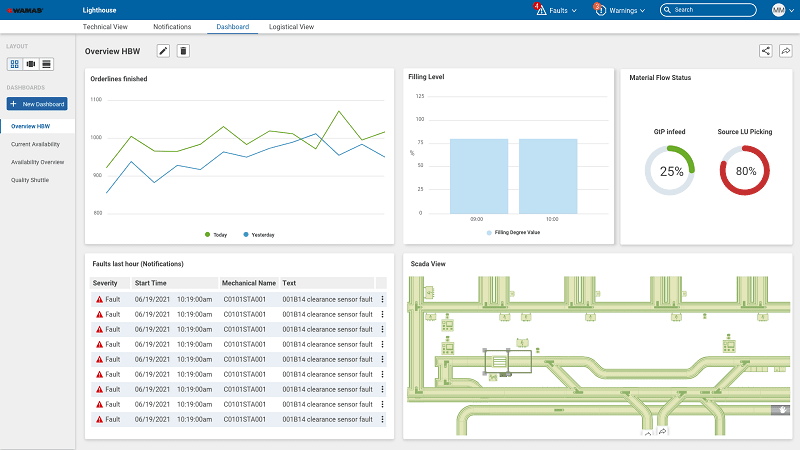Open three-dot menu of first fault row
This screenshot has height=450, width=800.
[x=382, y=299]
